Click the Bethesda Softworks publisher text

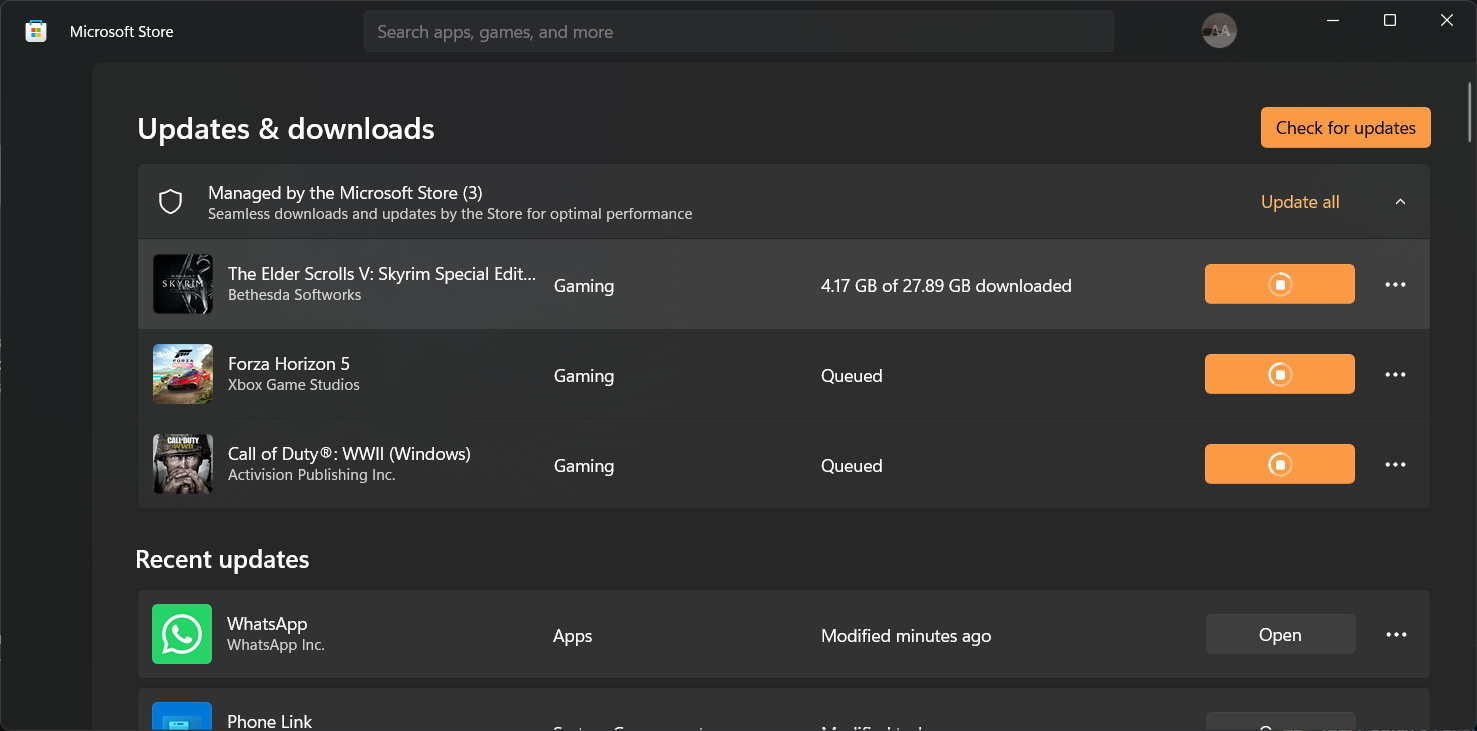[295, 295]
